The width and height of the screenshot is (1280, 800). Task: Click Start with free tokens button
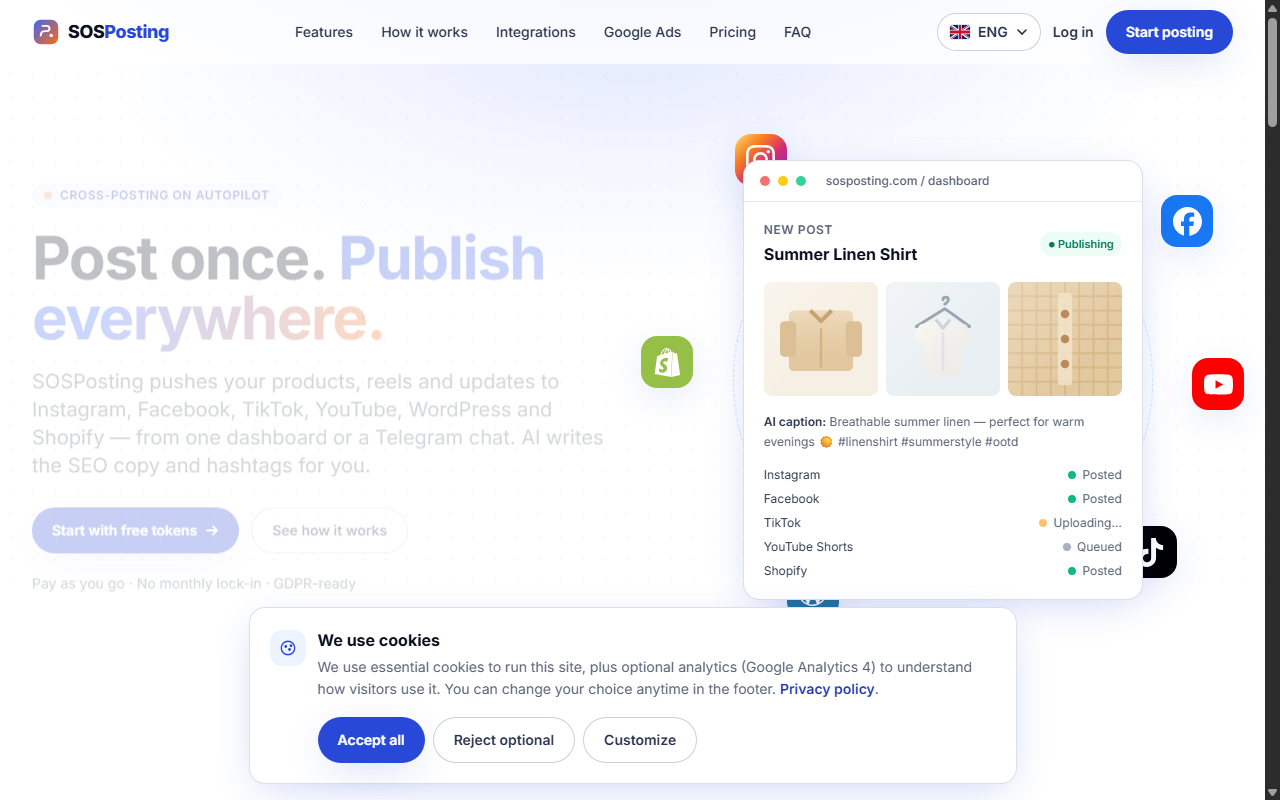point(135,530)
